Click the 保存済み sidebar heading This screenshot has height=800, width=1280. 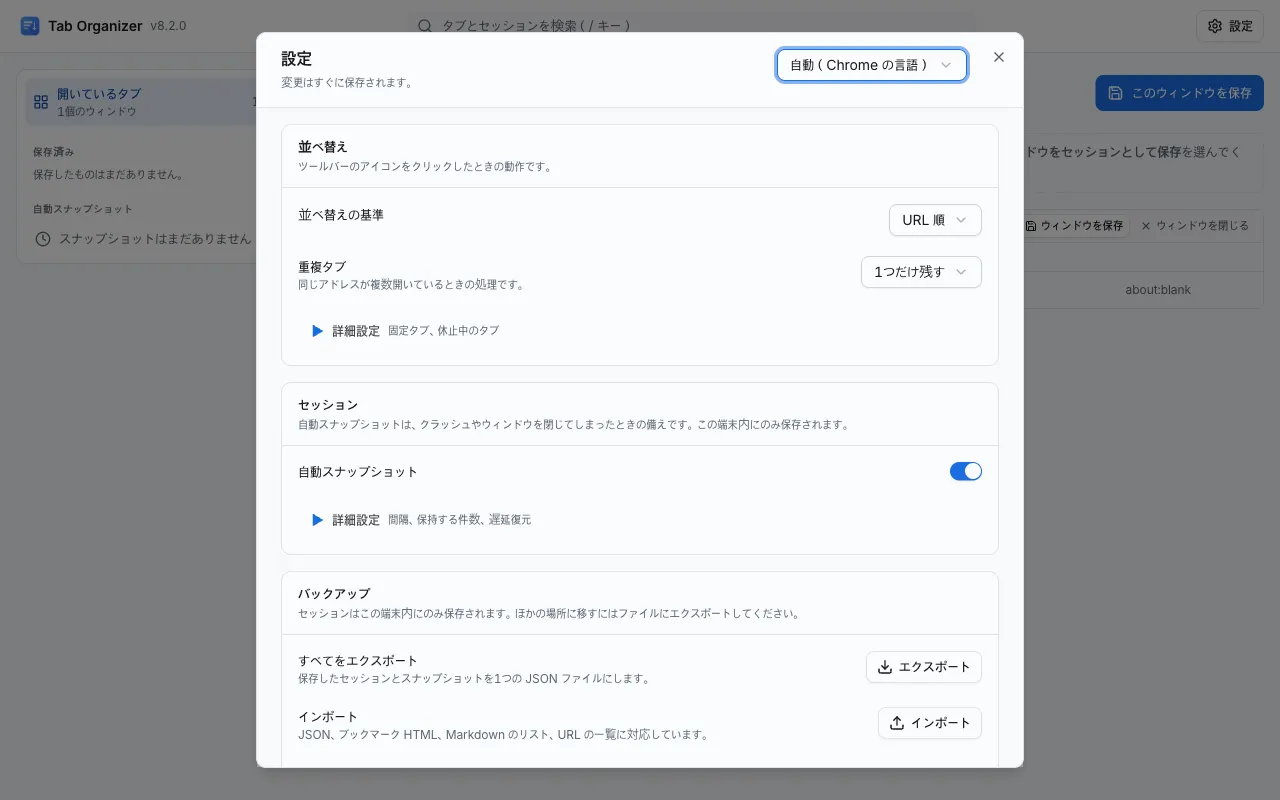(53, 152)
